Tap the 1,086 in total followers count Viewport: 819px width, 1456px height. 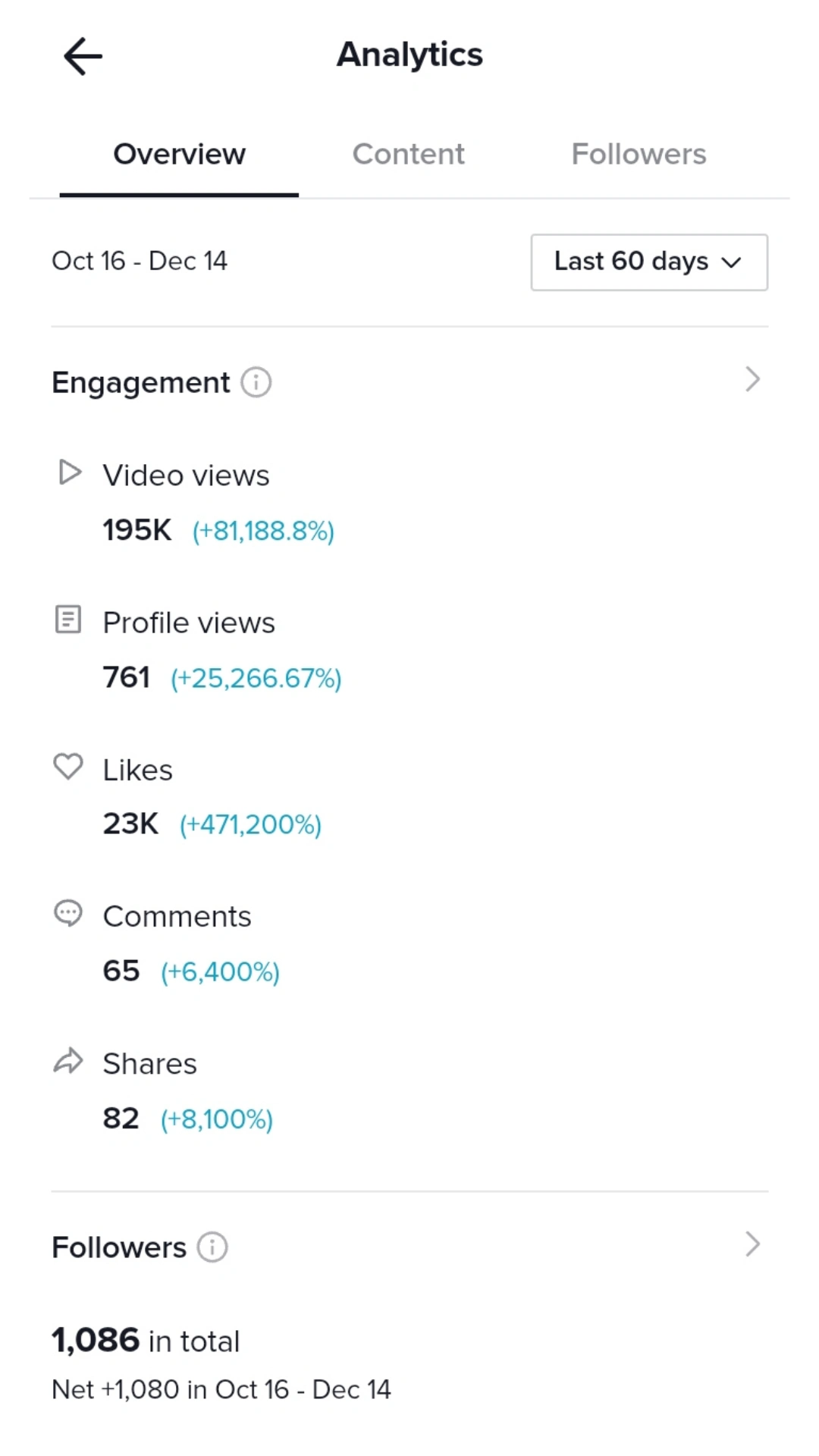pos(146,1341)
